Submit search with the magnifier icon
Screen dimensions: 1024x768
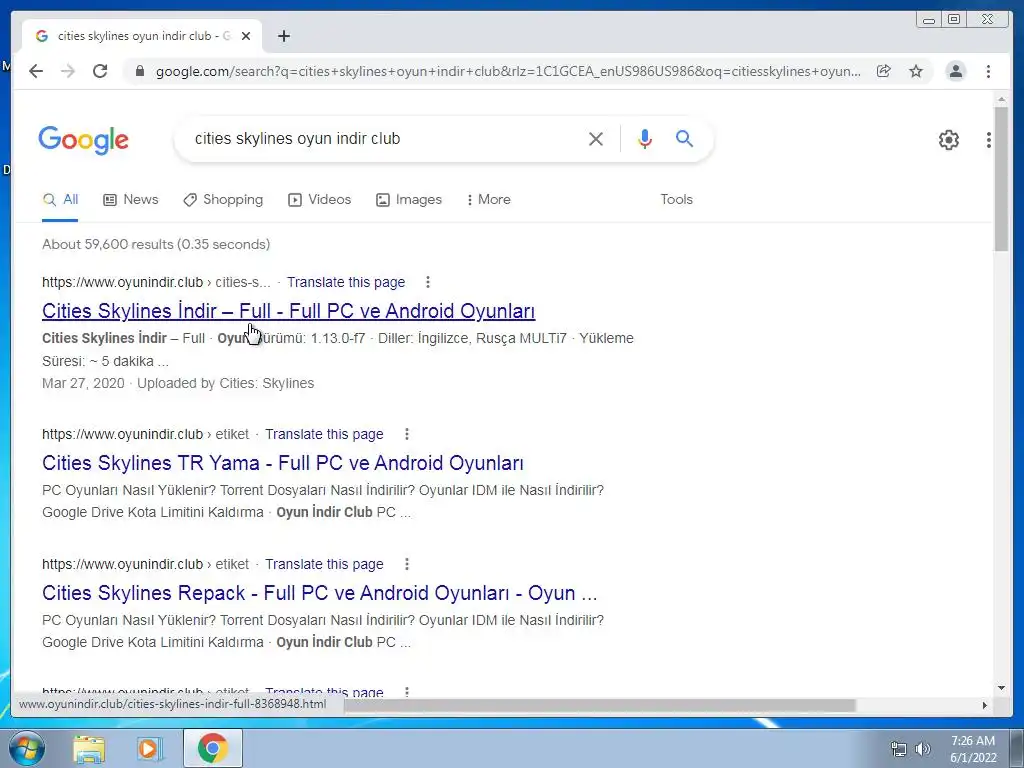tap(684, 138)
